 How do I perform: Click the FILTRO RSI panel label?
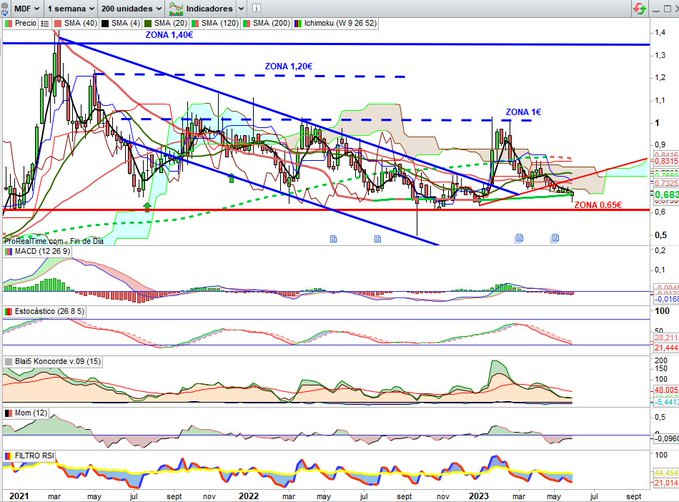pos(34,456)
